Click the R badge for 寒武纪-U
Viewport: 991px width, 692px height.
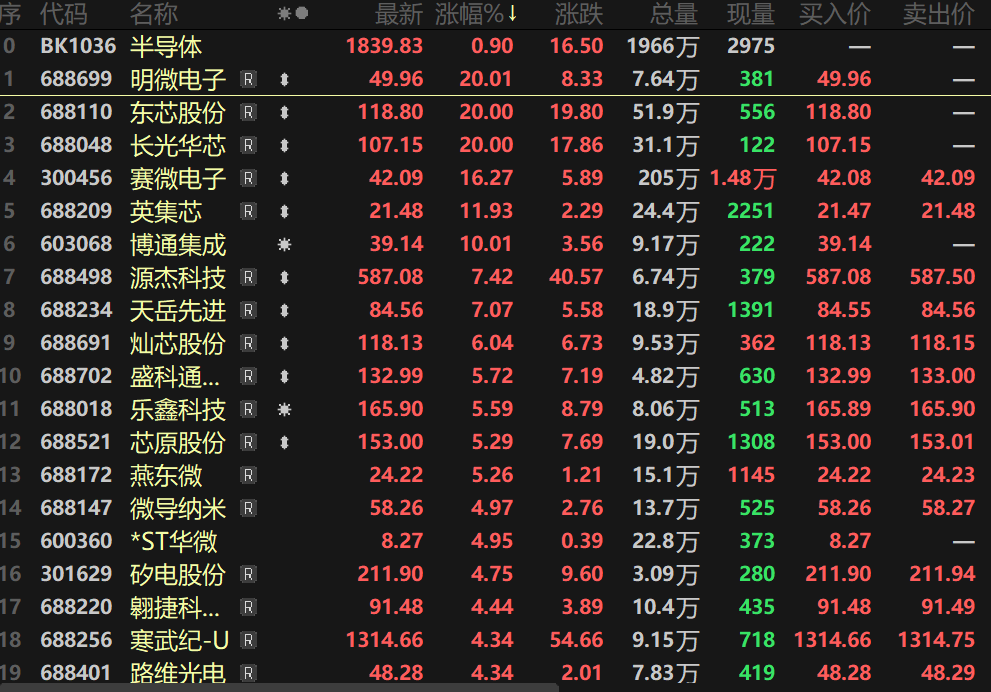[248, 640]
